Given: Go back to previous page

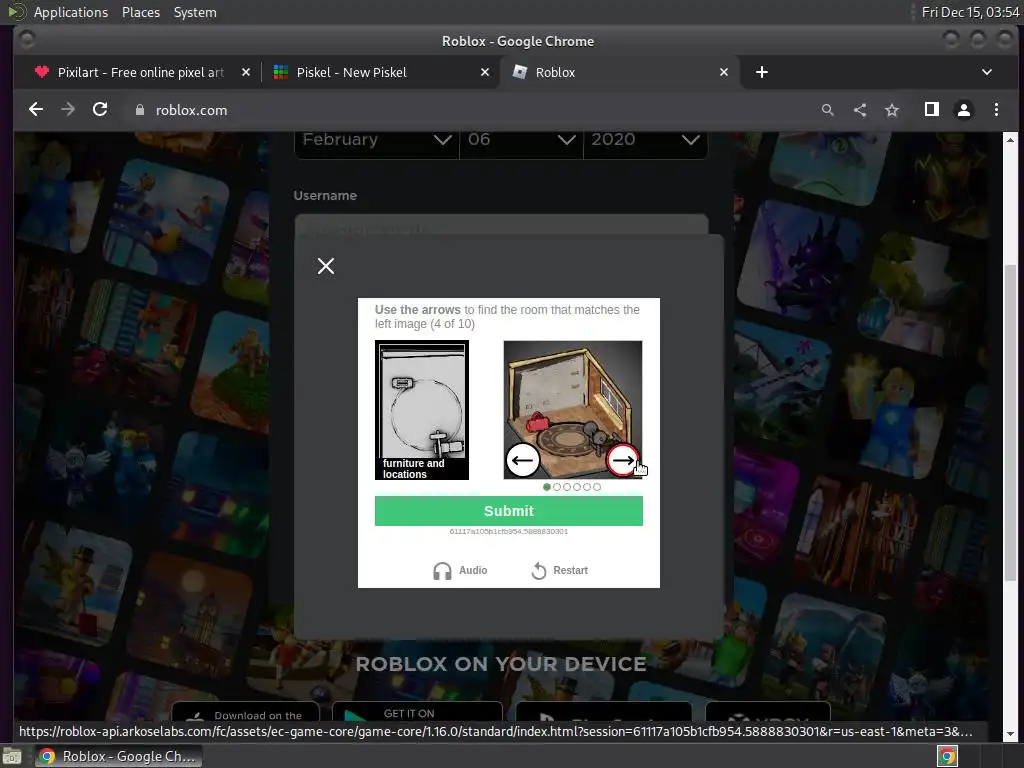Looking at the screenshot, I should point(36,110).
